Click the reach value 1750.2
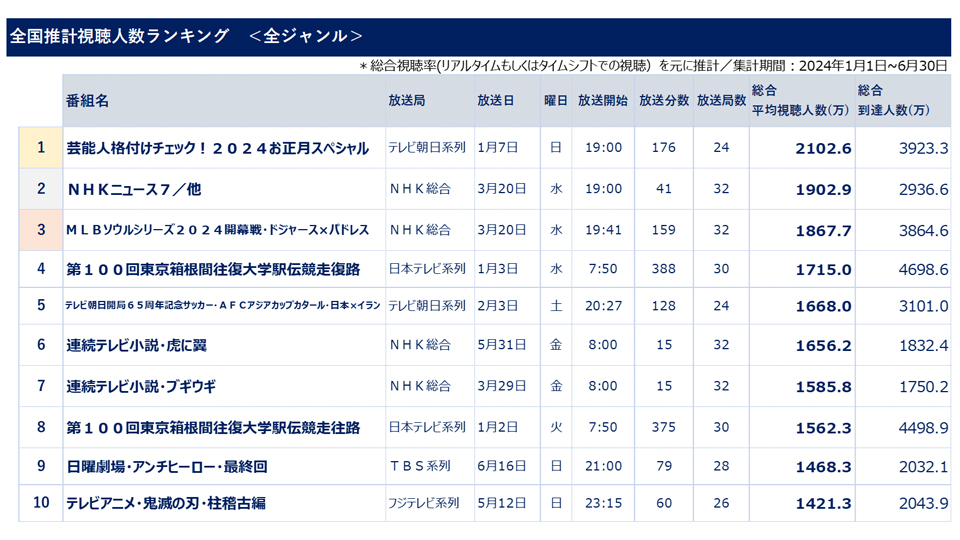 click(923, 387)
